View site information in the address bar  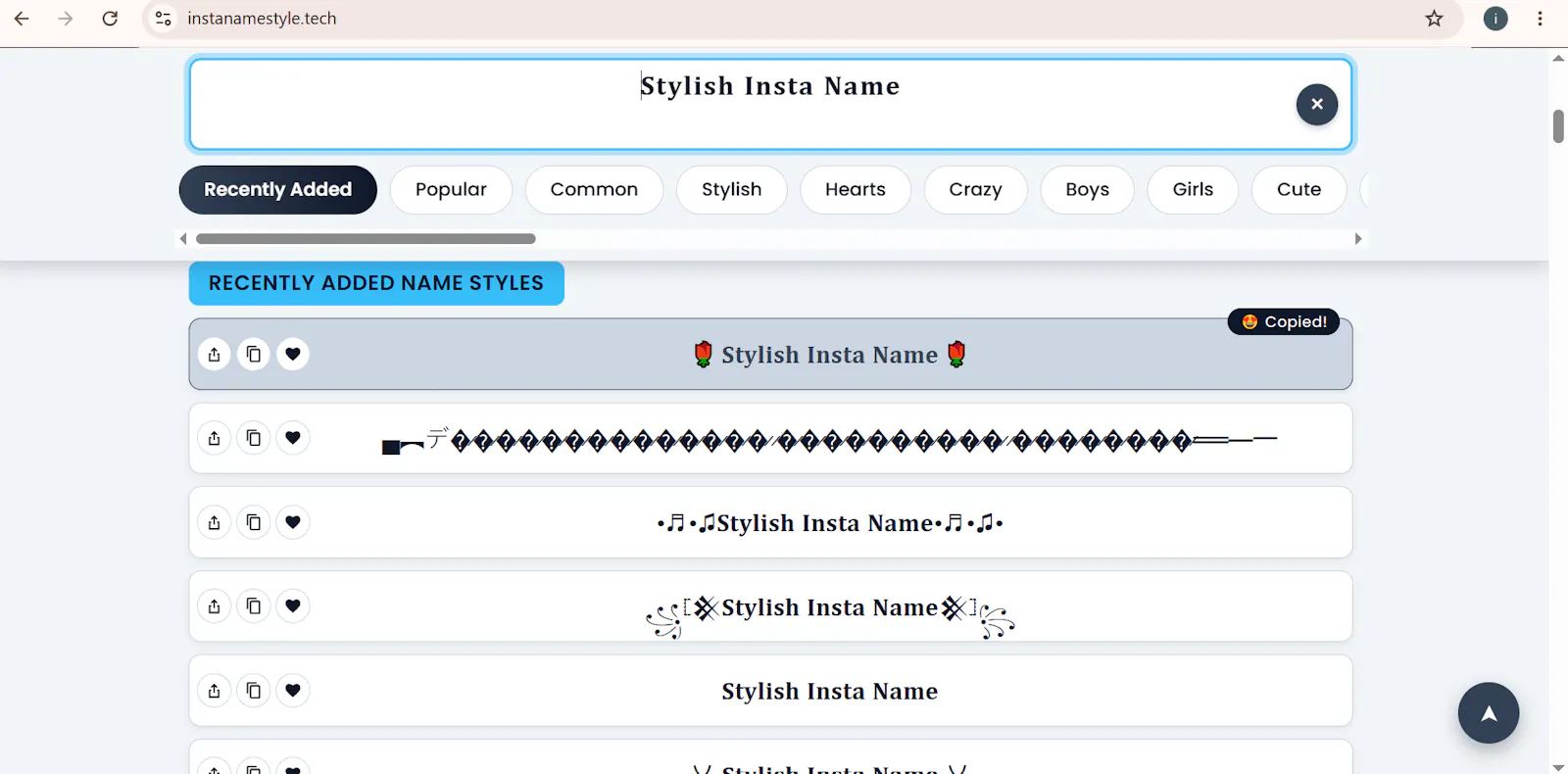click(x=164, y=19)
